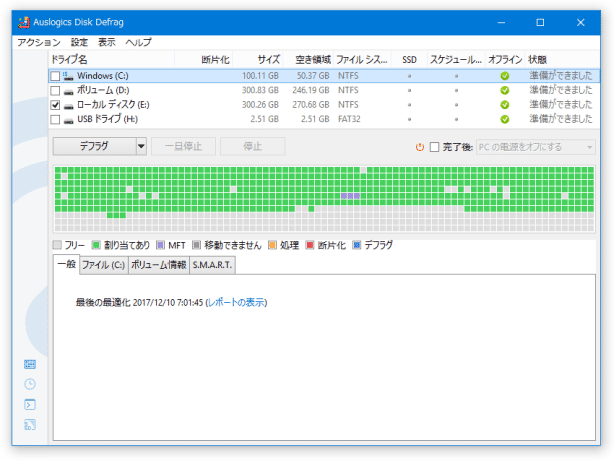Viewport: 614px width, 461px height.
Task: Click the Auslogics Disk Defrag app icon
Action: tap(24, 22)
